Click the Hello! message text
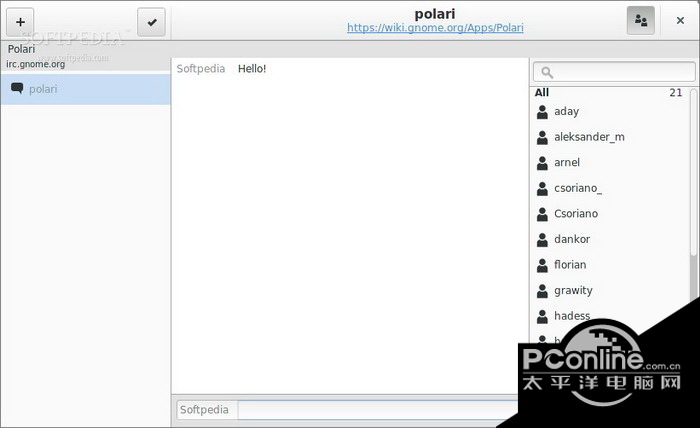The height and width of the screenshot is (428, 700). [x=252, y=69]
